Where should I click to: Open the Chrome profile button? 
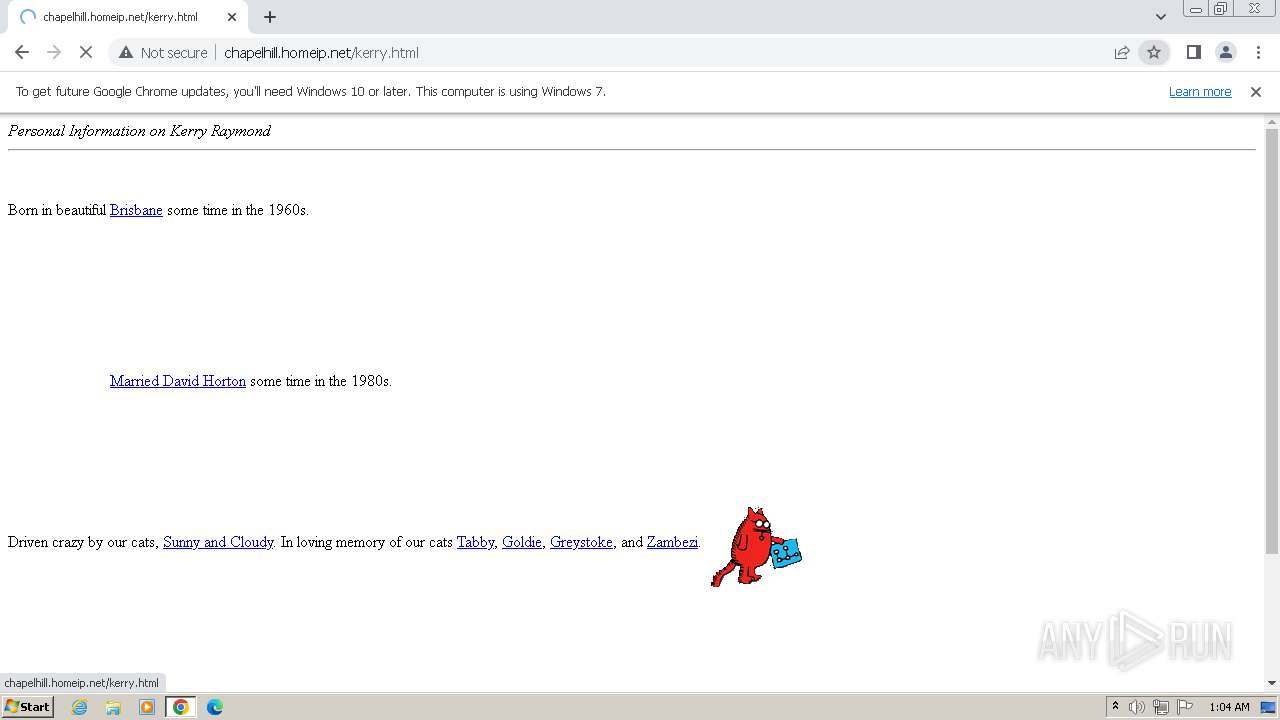tap(1225, 52)
